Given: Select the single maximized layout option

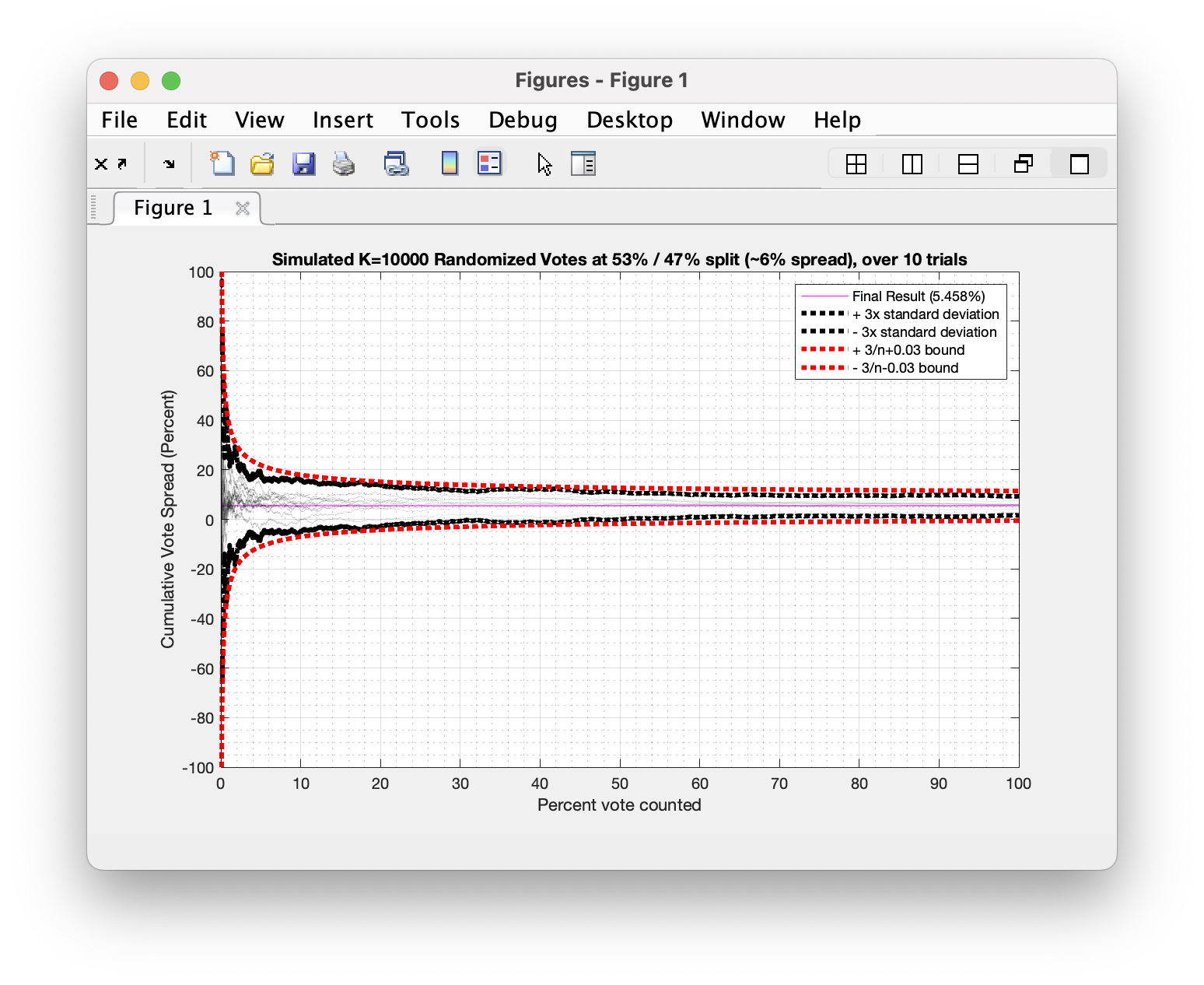Looking at the screenshot, I should coord(1079,163).
